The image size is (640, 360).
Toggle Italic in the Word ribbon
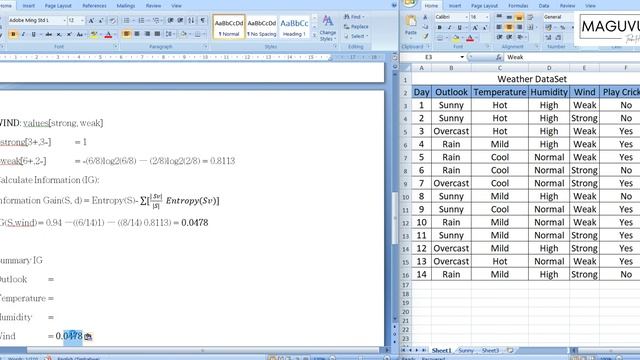tap(23, 34)
